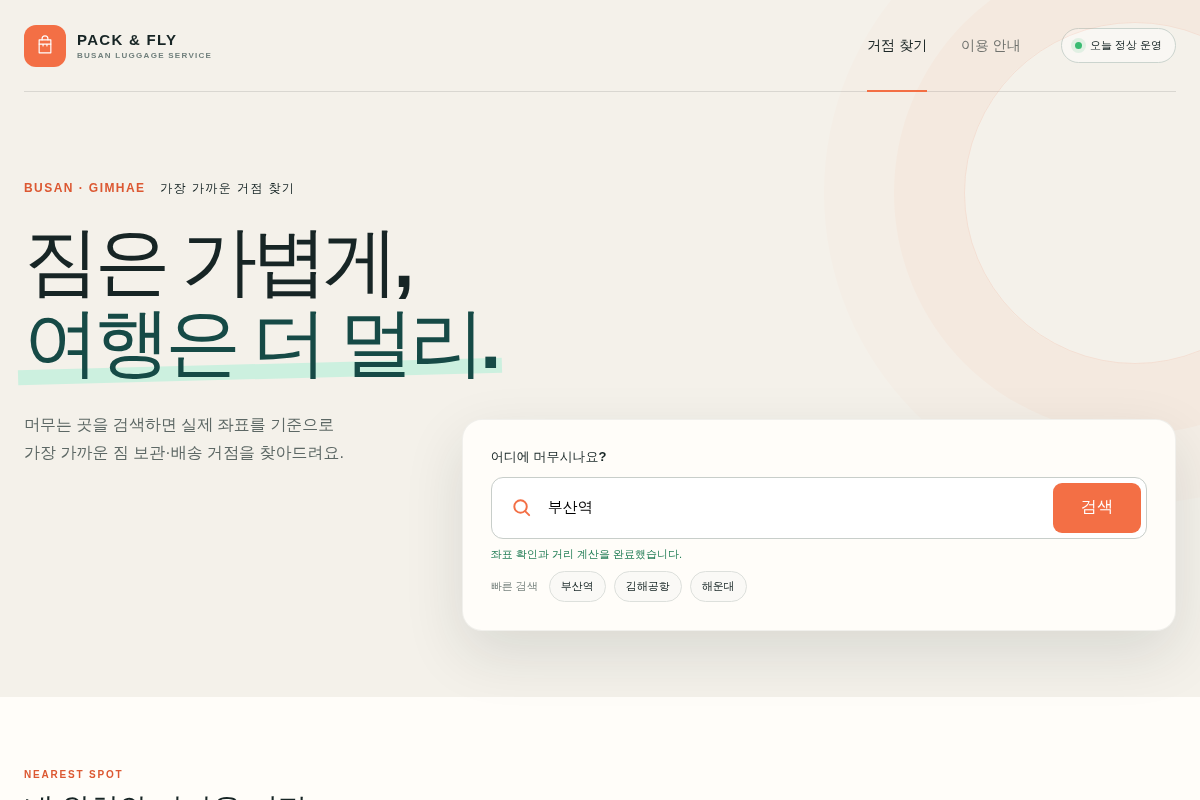Click the 여행은 더 멀리. headline
The height and width of the screenshot is (800, 1200).
pyautogui.click(x=262, y=343)
